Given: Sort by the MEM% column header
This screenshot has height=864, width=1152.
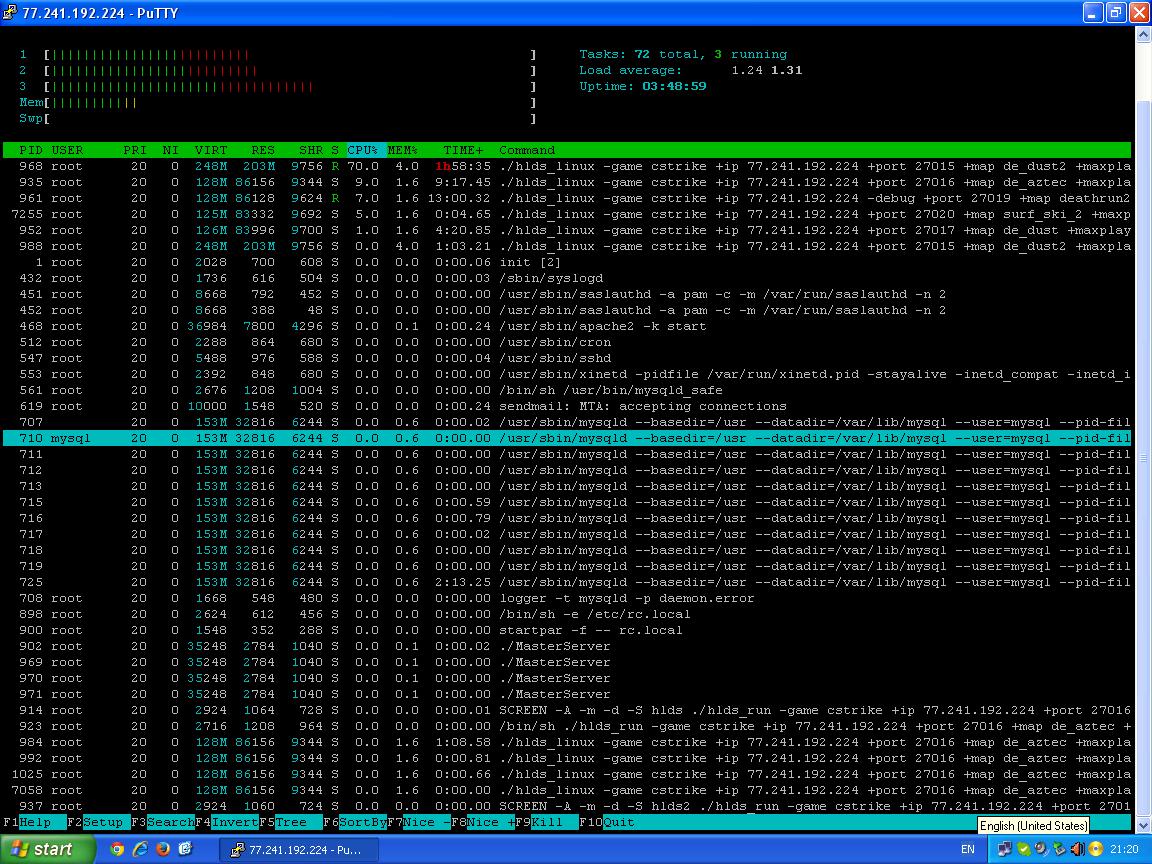Looking at the screenshot, I should 403,150.
